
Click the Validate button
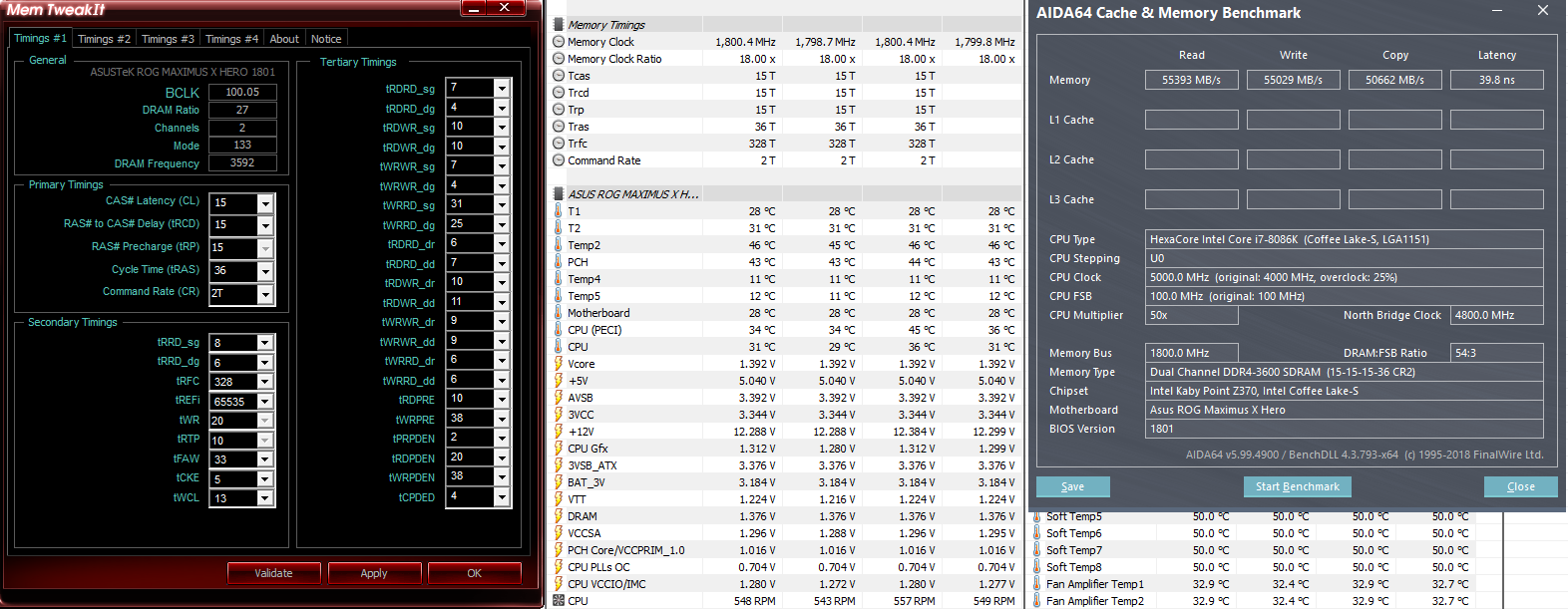273,573
